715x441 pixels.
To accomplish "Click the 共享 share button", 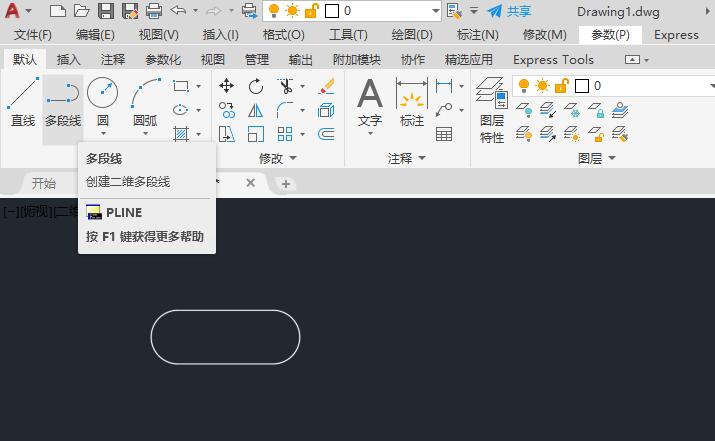I will click(509, 11).
